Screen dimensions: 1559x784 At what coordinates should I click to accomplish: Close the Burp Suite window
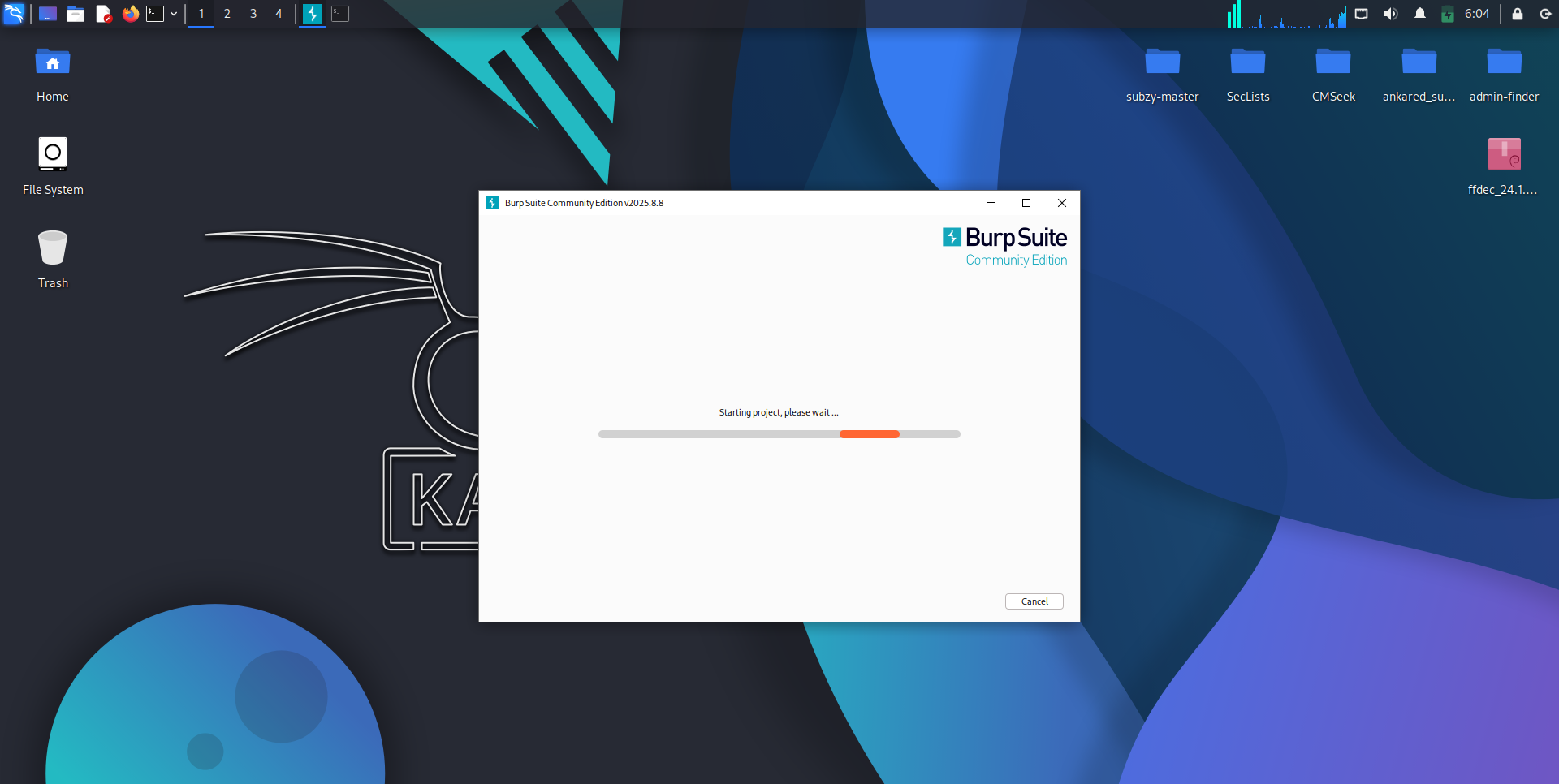1062,203
